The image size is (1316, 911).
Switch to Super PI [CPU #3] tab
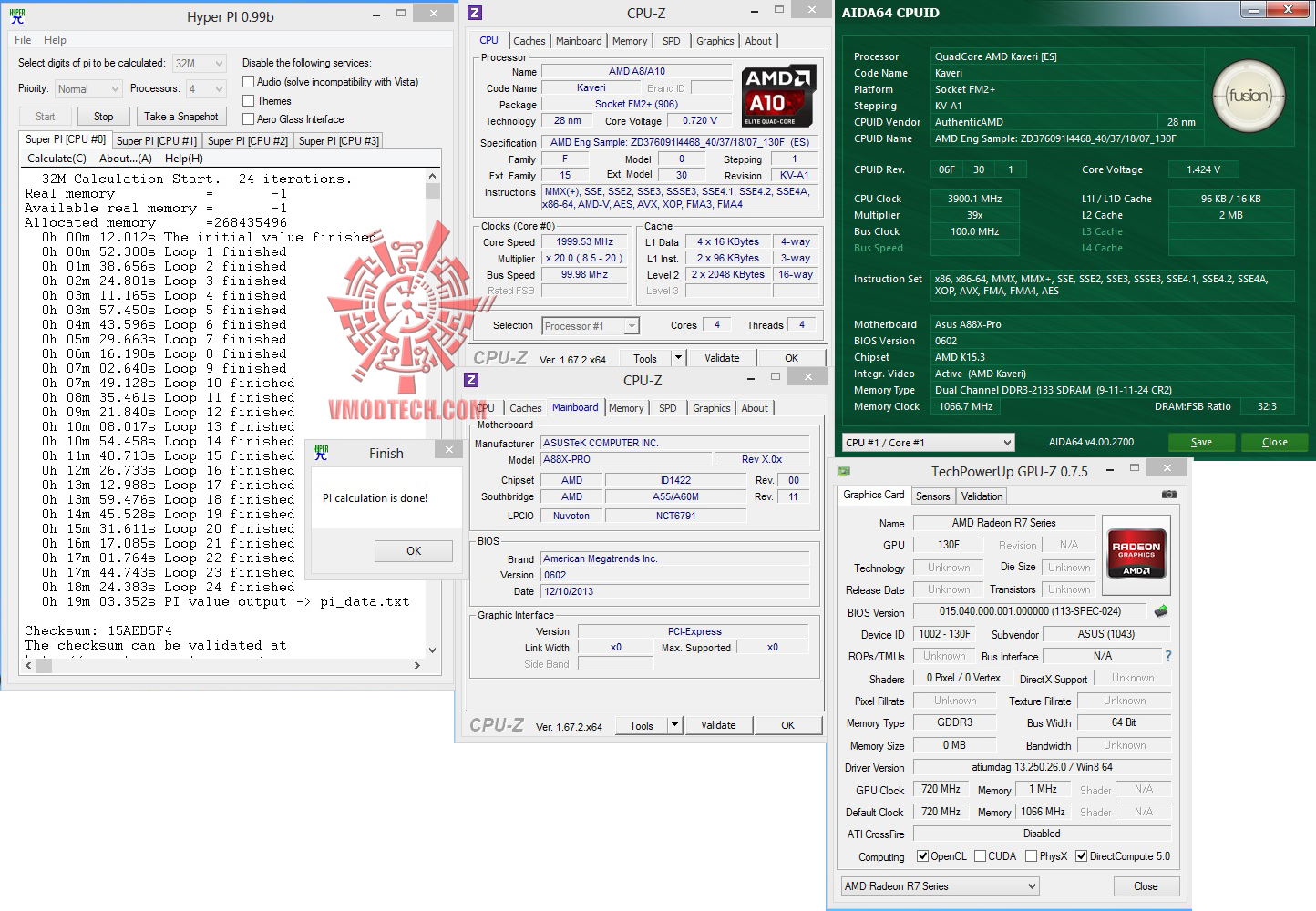click(338, 141)
